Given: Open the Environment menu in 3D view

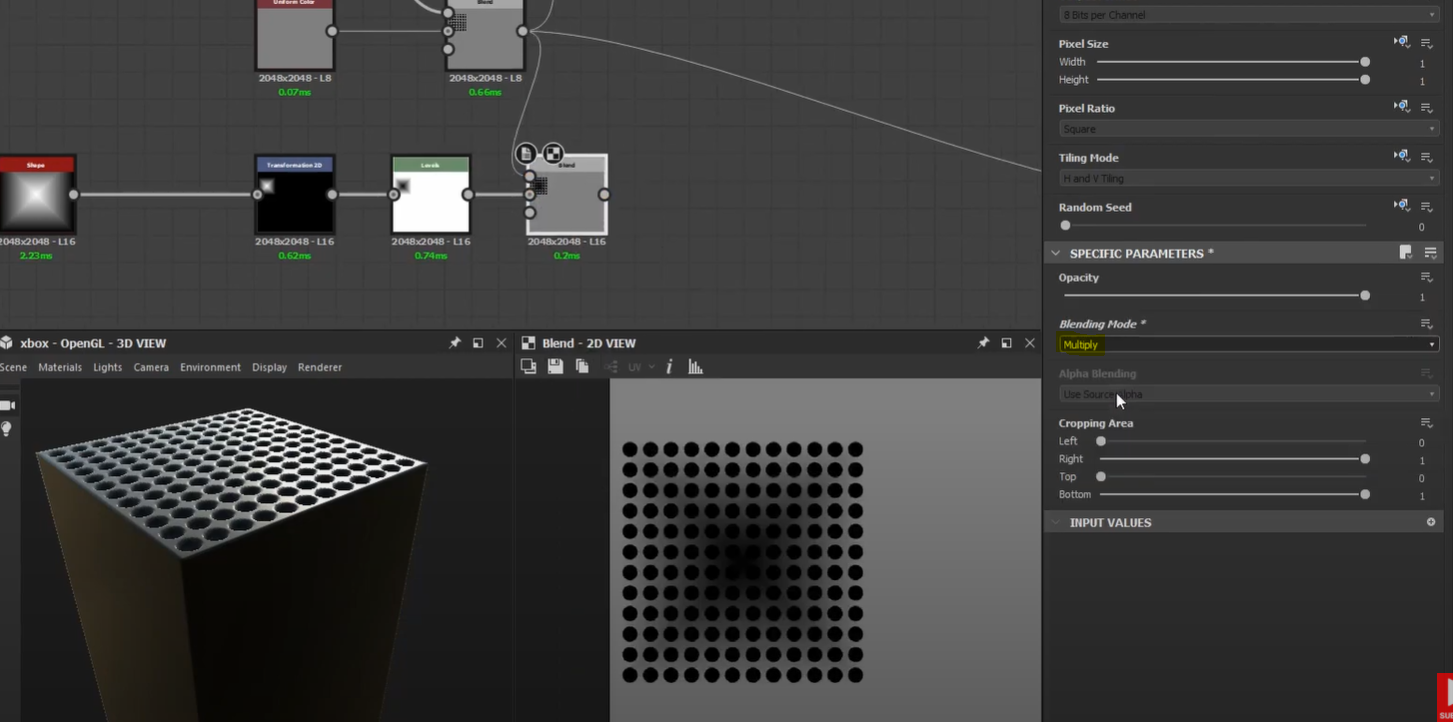Looking at the screenshot, I should point(210,367).
